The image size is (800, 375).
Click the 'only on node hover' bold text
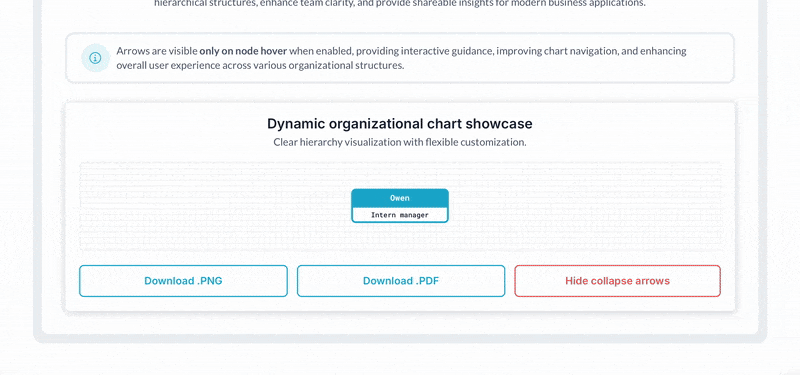243,51
